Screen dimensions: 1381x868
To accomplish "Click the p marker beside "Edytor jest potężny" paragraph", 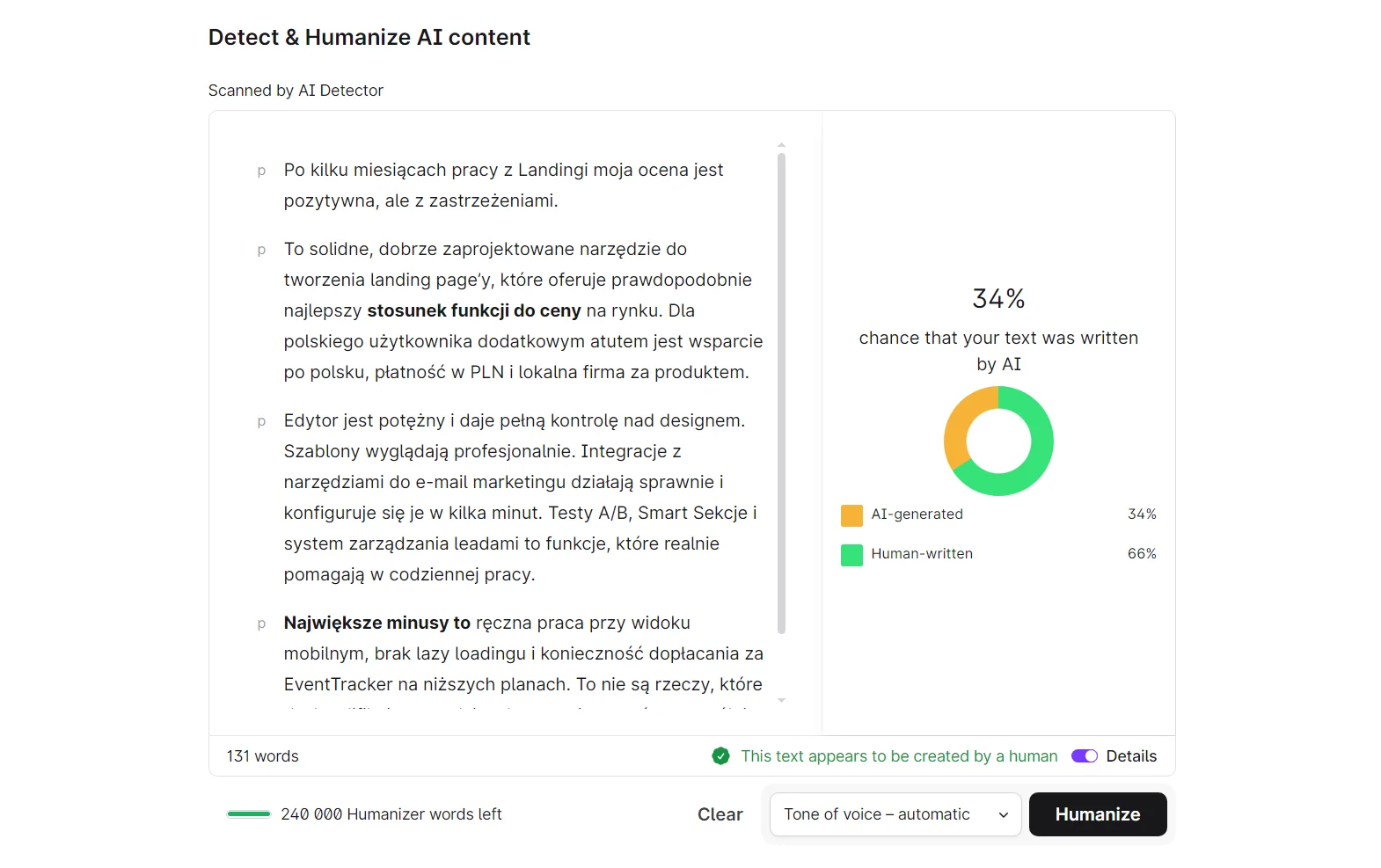I will pos(261,421).
